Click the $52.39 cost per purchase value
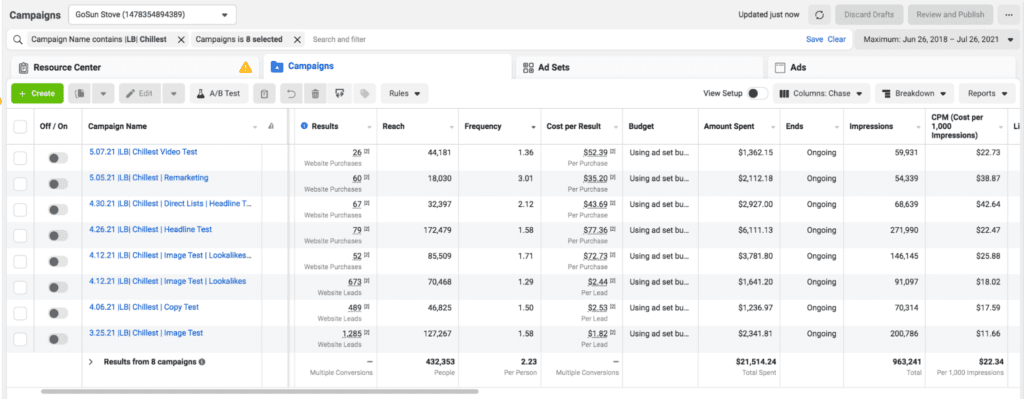The width and height of the screenshot is (1024, 399). tap(596, 152)
